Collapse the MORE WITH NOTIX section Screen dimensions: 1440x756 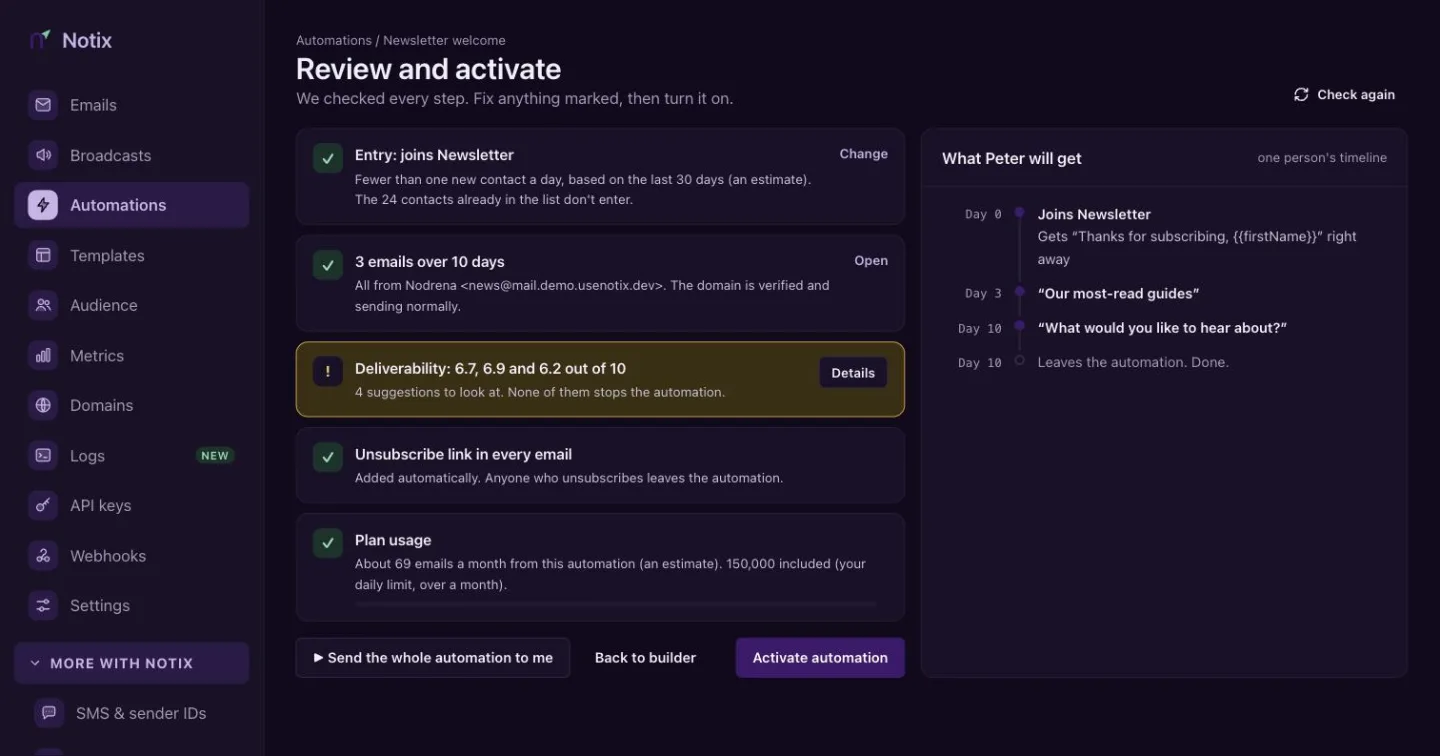click(x=132, y=663)
